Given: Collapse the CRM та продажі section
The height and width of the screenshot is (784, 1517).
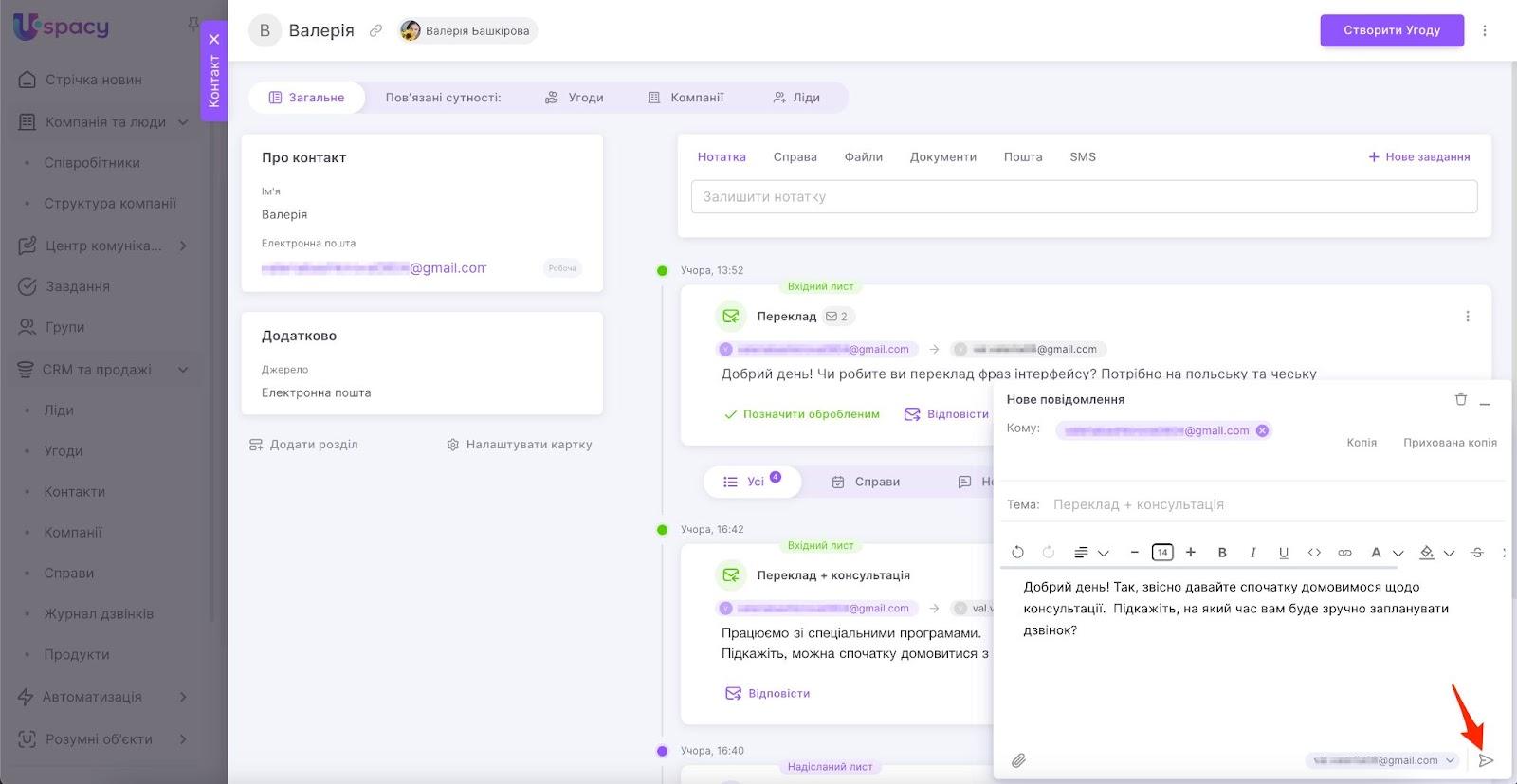Looking at the screenshot, I should pos(183,370).
